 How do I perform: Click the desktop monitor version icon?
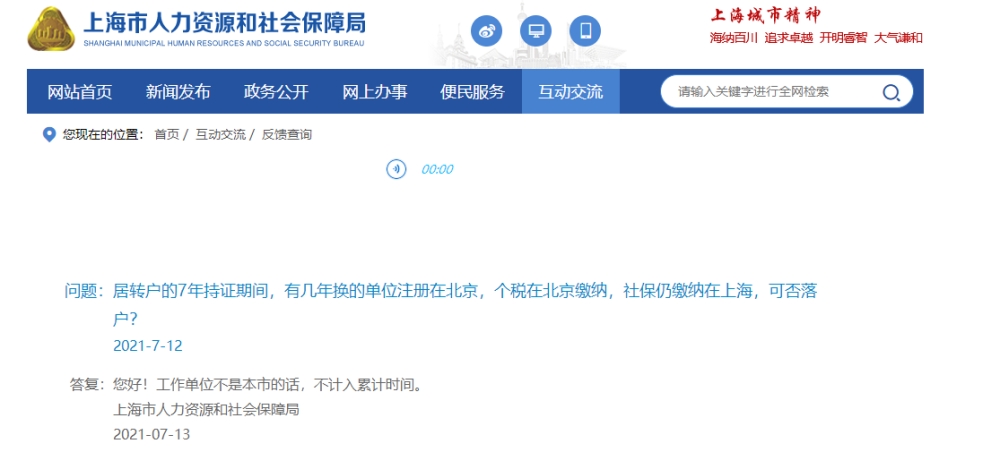click(x=536, y=31)
